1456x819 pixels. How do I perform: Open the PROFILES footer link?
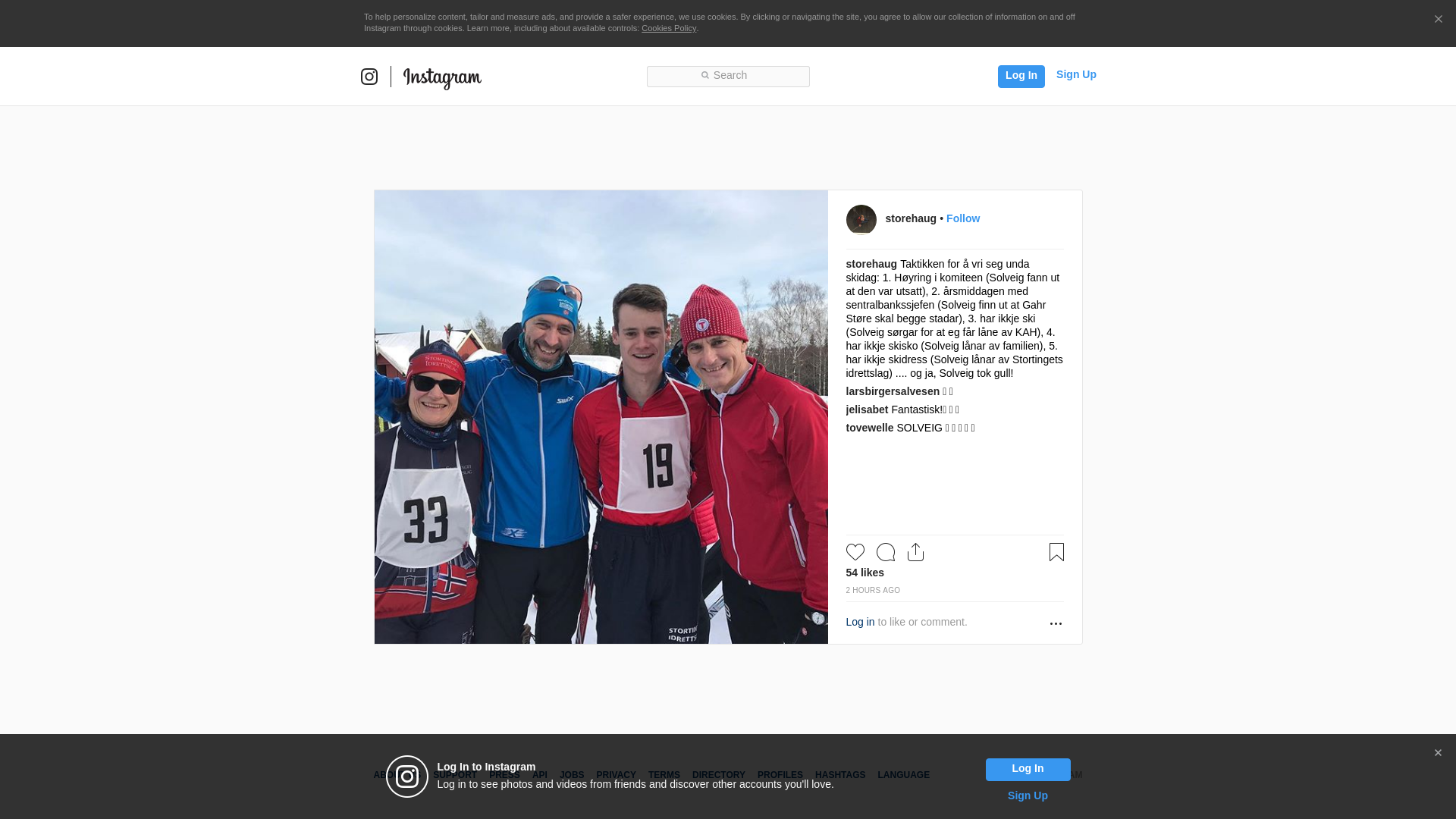[x=780, y=775]
